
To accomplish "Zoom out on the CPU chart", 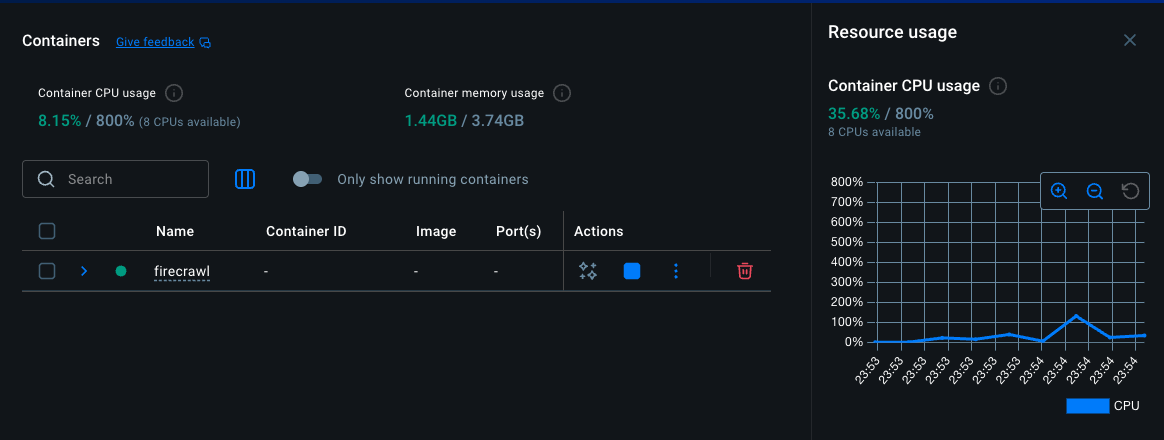I will [1095, 191].
